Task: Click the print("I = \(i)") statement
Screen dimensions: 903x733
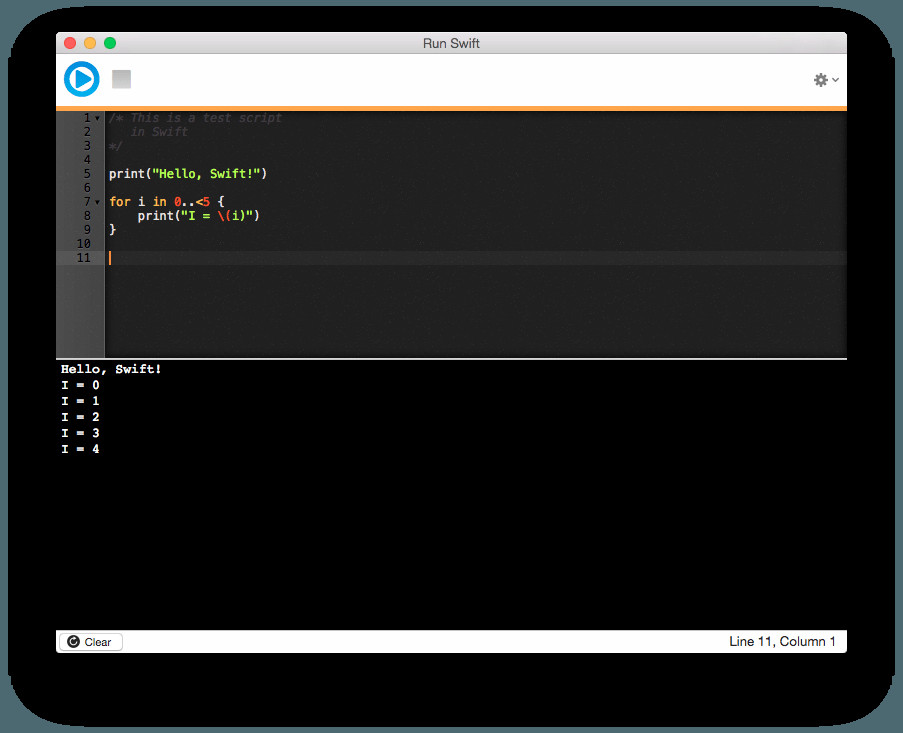Action: tap(199, 216)
